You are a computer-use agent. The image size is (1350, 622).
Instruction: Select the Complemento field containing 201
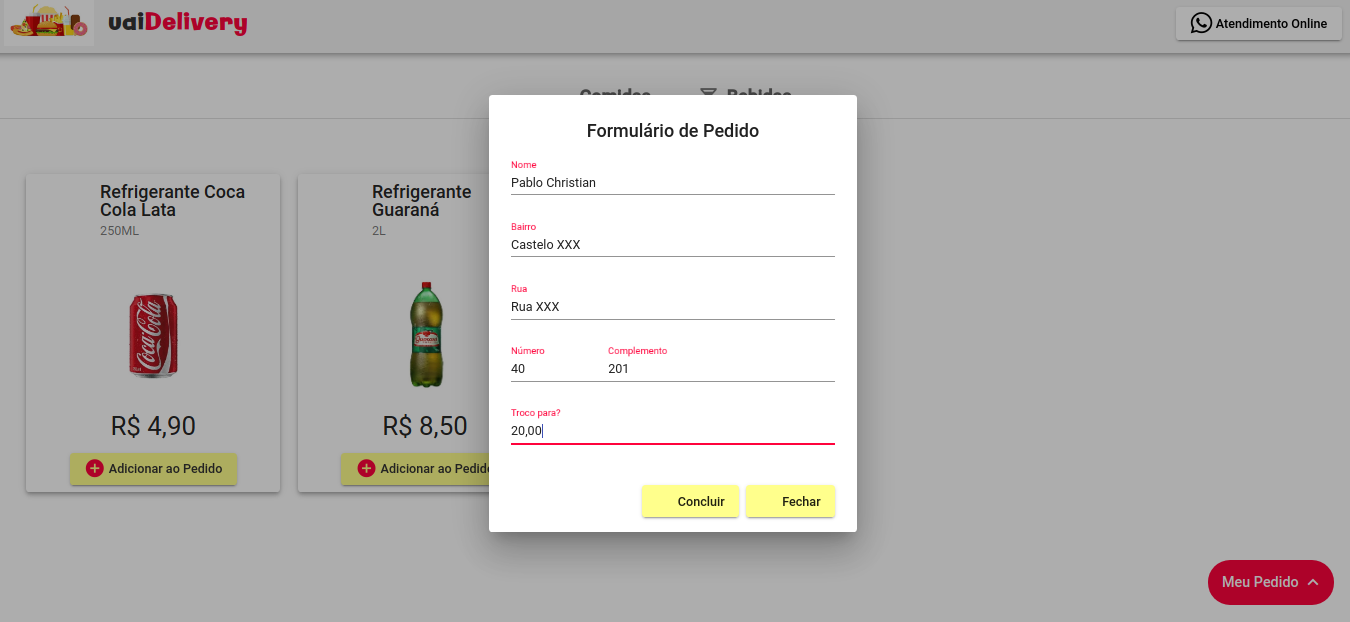(x=721, y=369)
